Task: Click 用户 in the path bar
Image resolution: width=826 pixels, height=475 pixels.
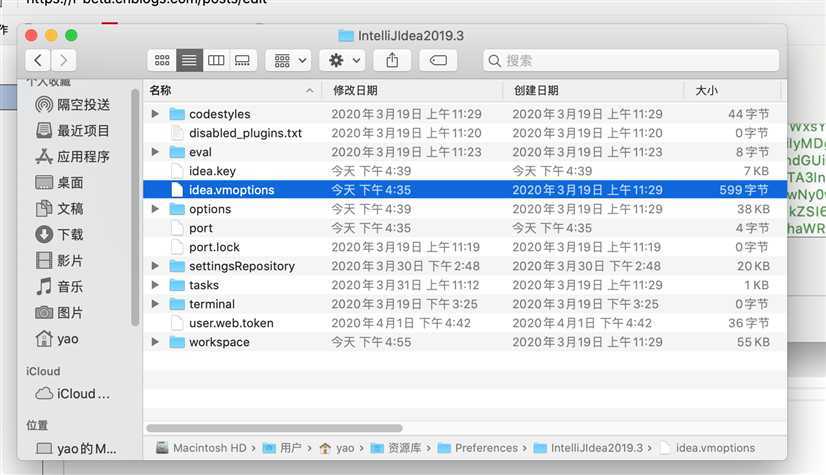Action: click(282, 448)
